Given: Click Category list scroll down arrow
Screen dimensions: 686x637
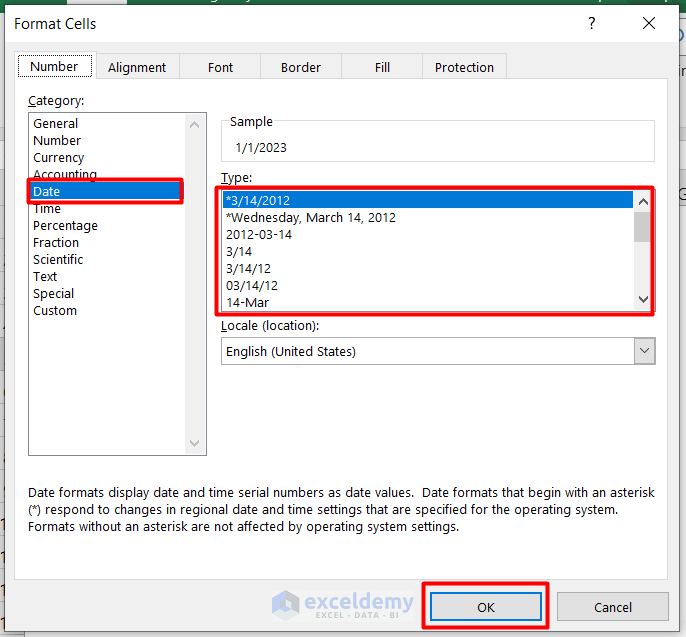Looking at the screenshot, I should point(195,443).
